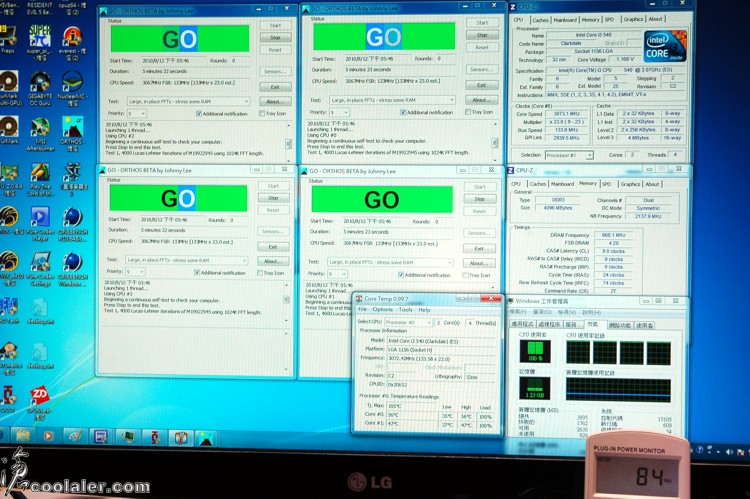Click Exit in ORTHOS CPU #3 window
This screenshot has width=750, height=499.
click(273, 247)
